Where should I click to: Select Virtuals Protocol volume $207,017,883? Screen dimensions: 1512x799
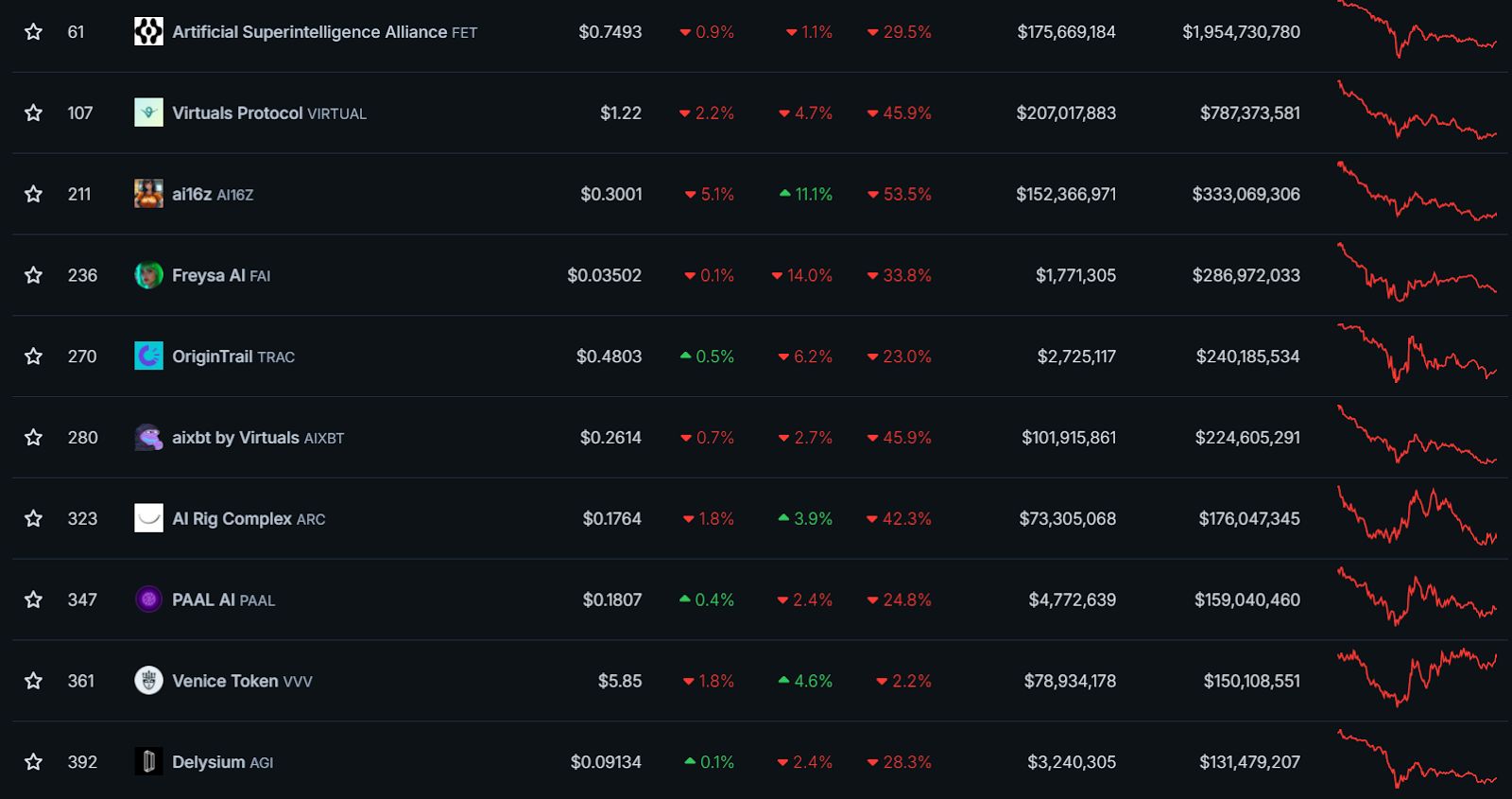(x=1066, y=113)
